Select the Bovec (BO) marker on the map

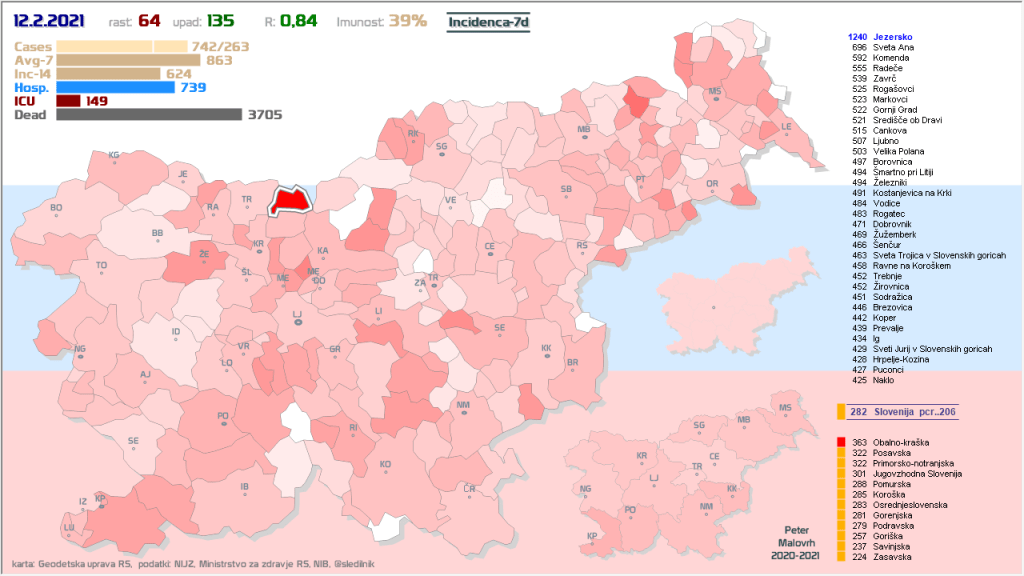[55, 212]
